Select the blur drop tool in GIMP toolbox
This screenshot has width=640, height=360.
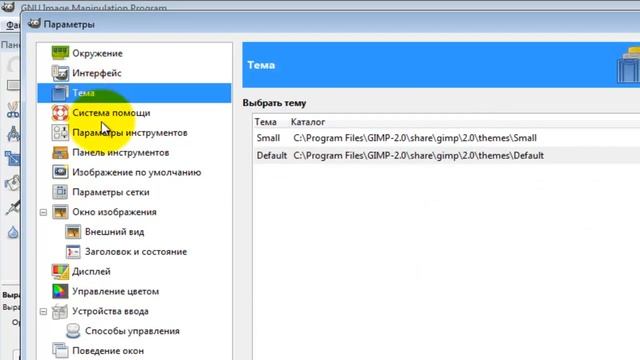[x=13, y=233]
